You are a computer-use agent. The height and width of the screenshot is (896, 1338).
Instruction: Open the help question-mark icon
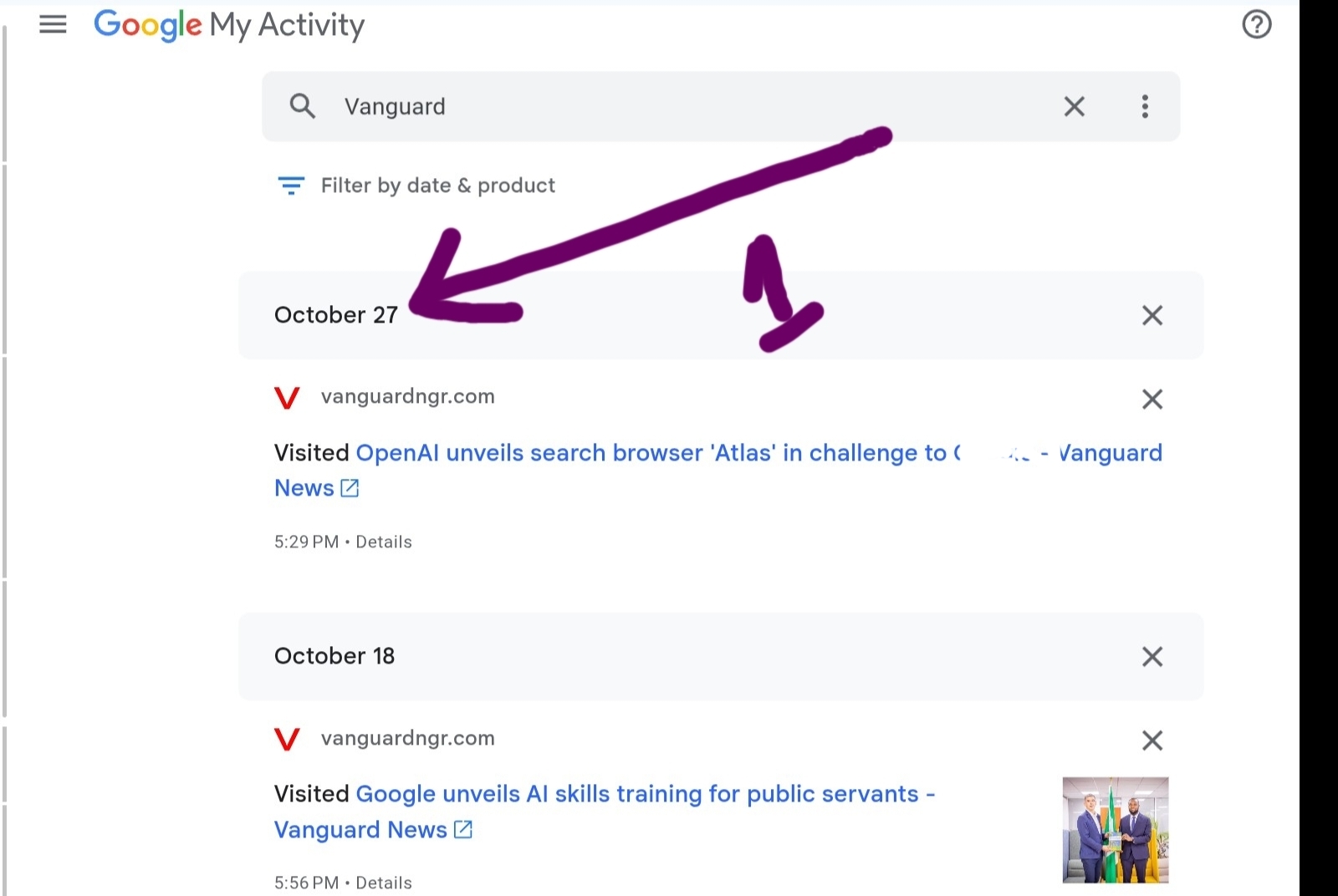[x=1256, y=25]
